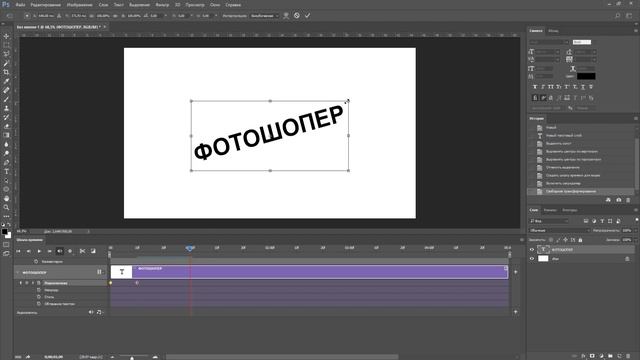Select the Clone Stamp tool
The width and height of the screenshot is (640, 360).
coord(6,108)
